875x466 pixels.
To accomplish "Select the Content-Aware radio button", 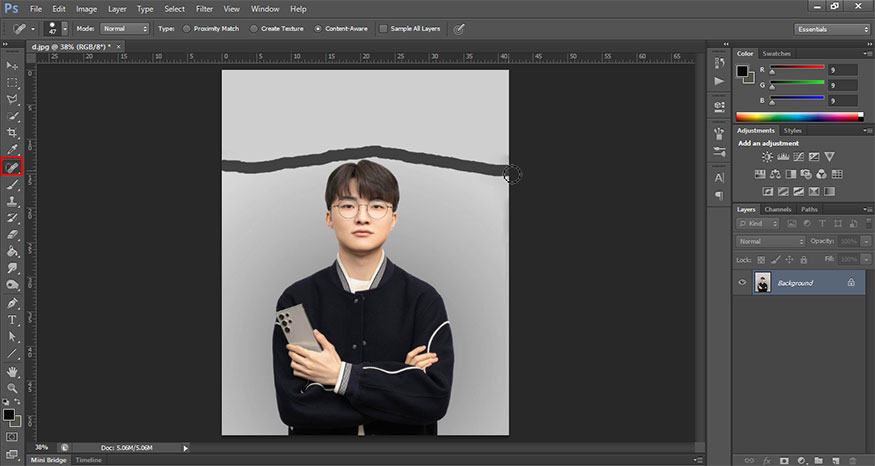I will [318, 28].
